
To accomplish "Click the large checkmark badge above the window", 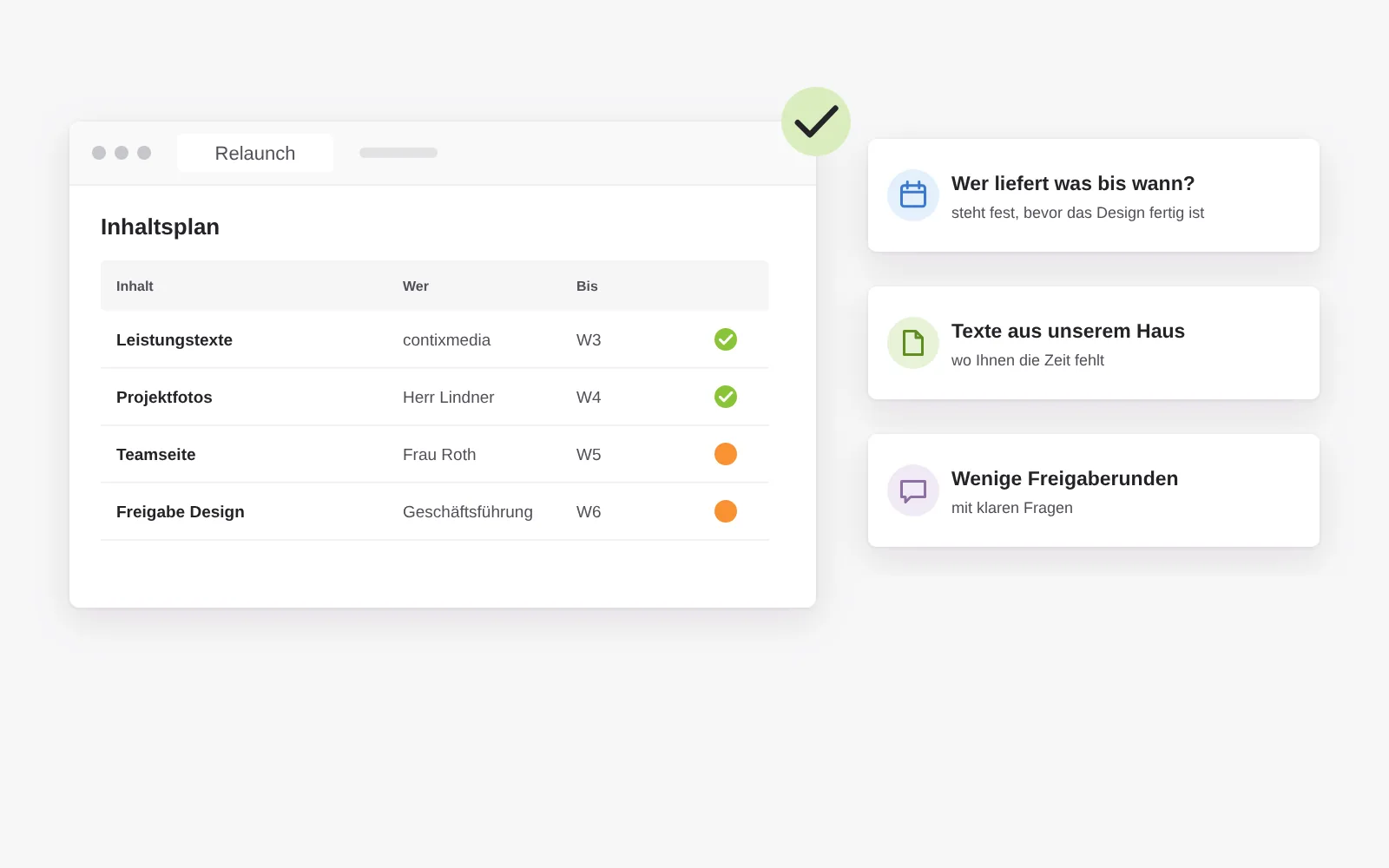I will (816, 122).
